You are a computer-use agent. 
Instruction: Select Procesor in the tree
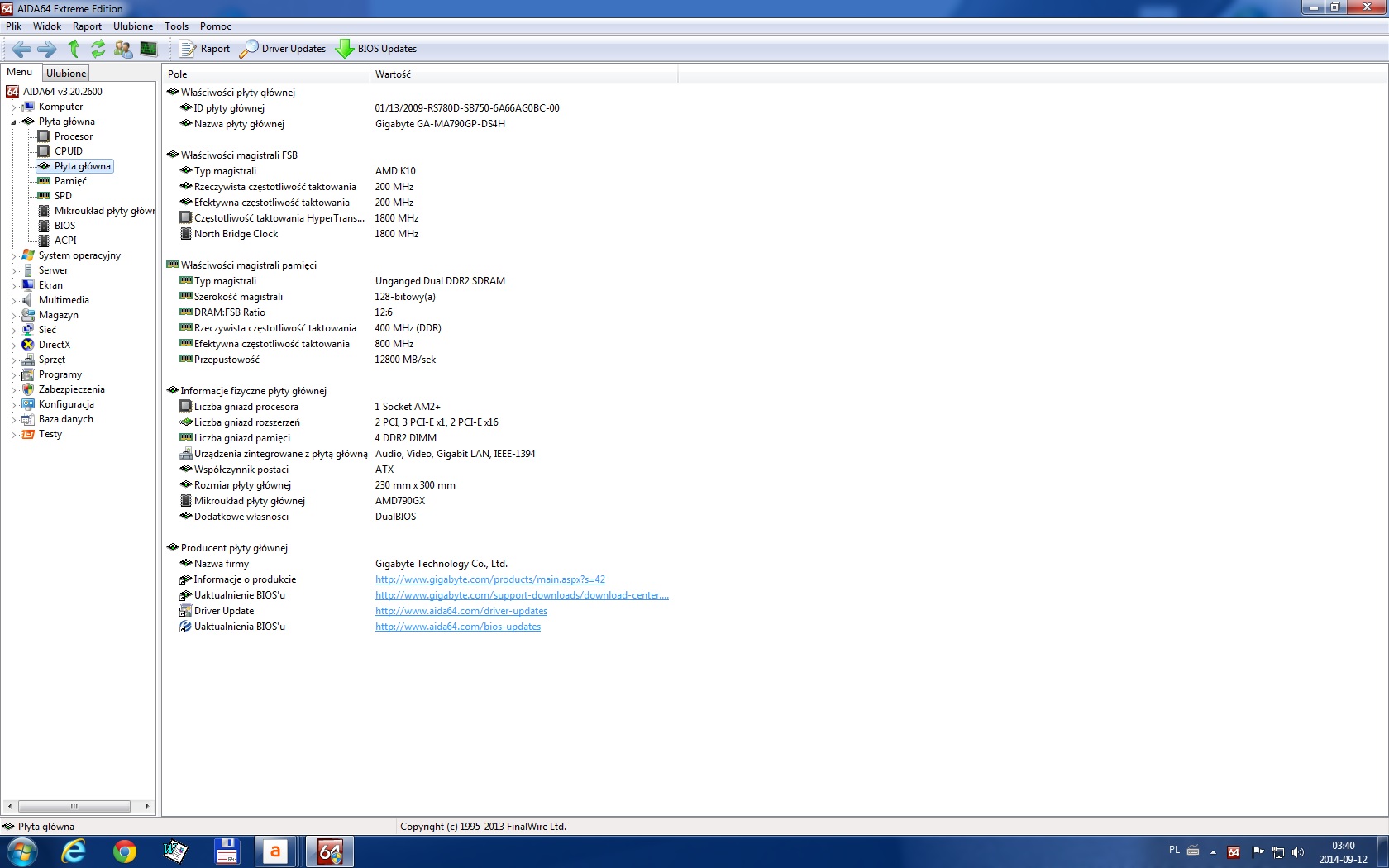coord(74,136)
